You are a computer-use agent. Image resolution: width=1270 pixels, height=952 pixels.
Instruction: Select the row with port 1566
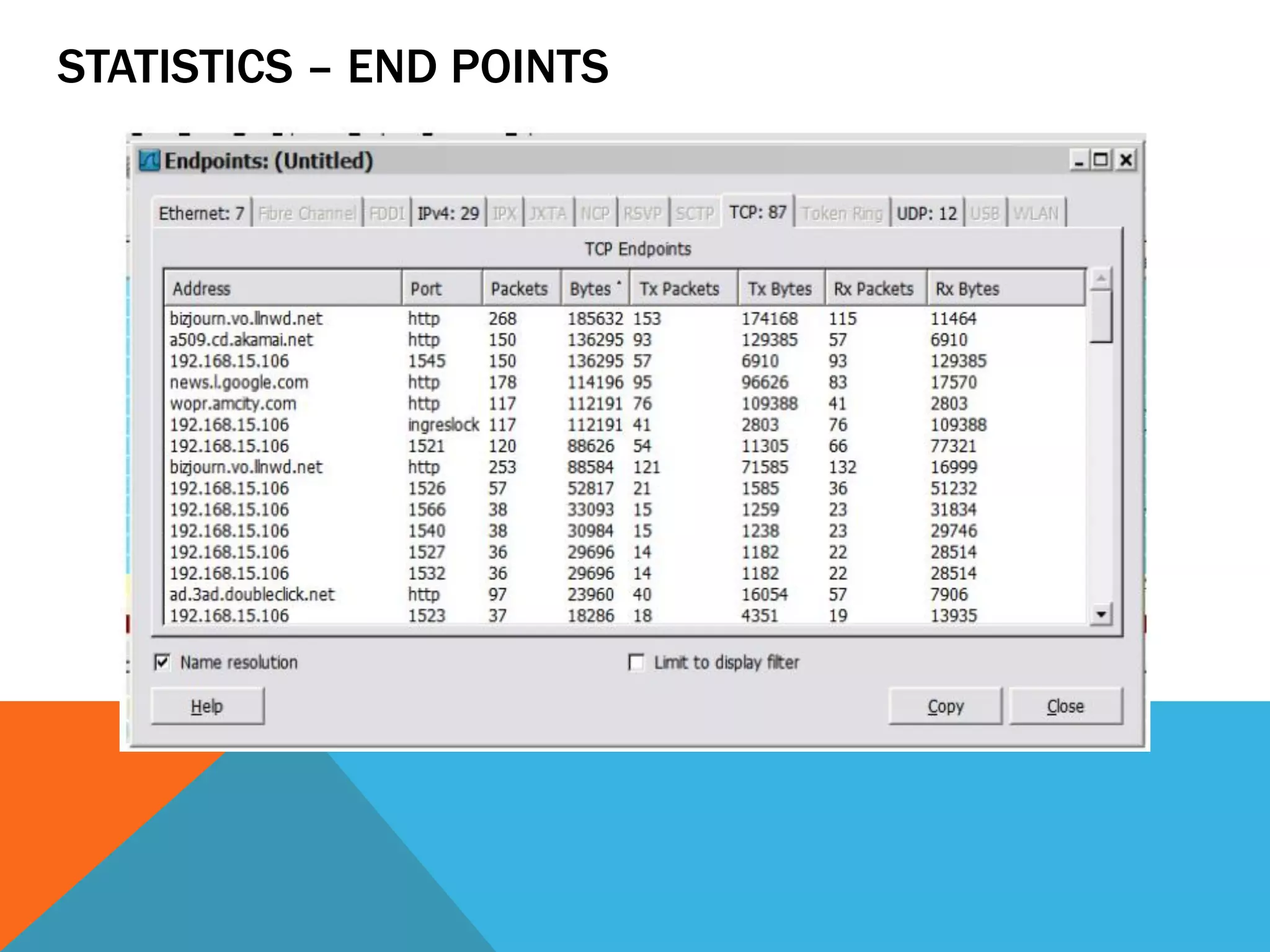(x=625, y=509)
